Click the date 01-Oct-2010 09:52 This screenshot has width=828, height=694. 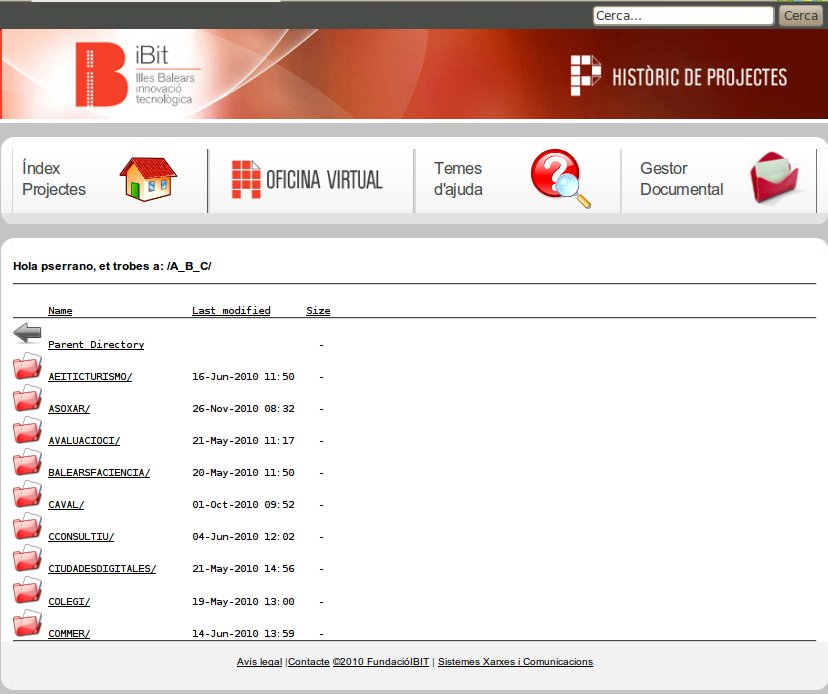pyautogui.click(x=243, y=504)
